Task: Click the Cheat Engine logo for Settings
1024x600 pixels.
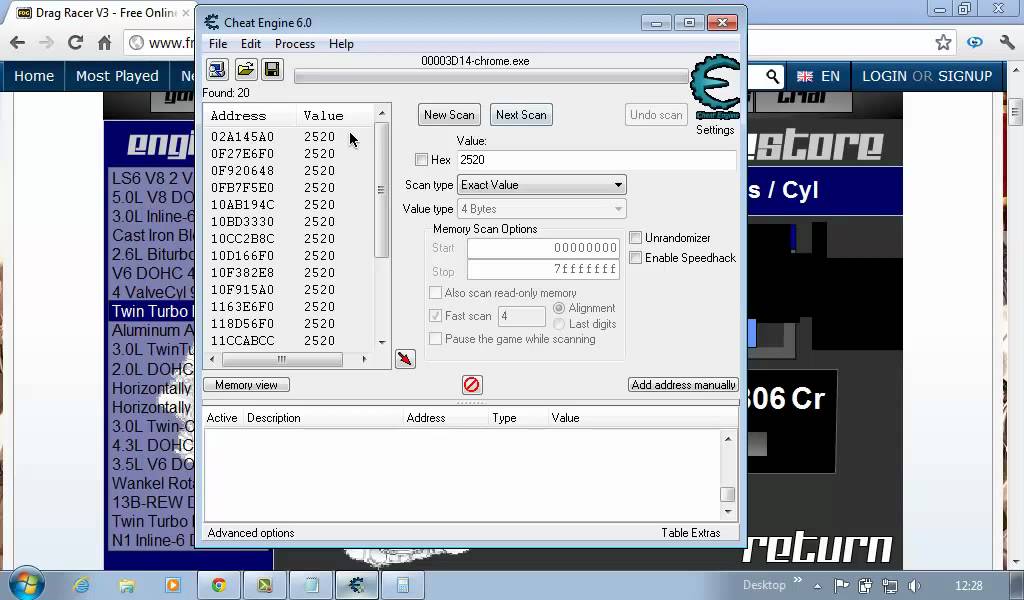Action: pyautogui.click(x=716, y=87)
